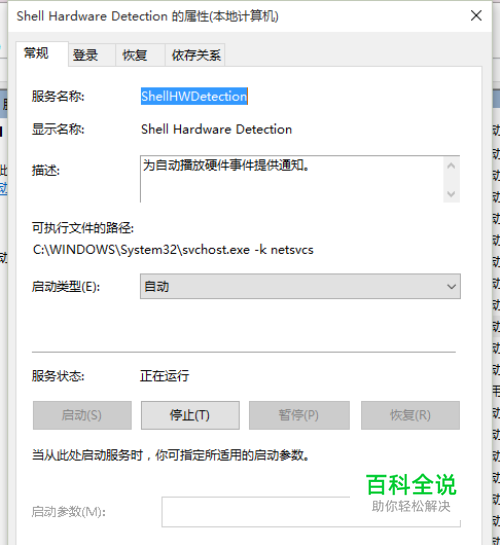
Task: Click the 暂停(P) button
Action: [299, 415]
